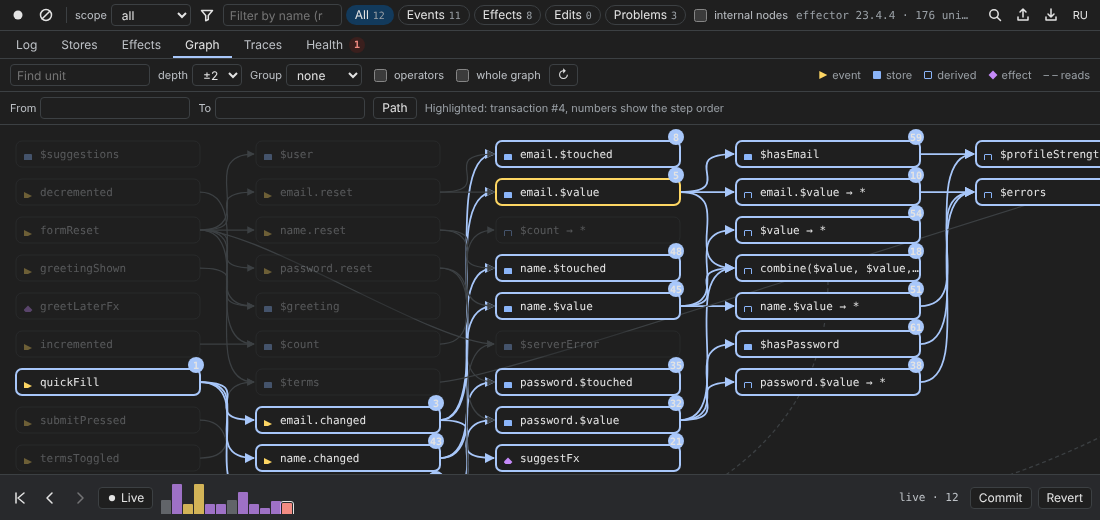Screen dimensions: 1100x520
Task: Select the email.$value store node
Action: click(587, 192)
